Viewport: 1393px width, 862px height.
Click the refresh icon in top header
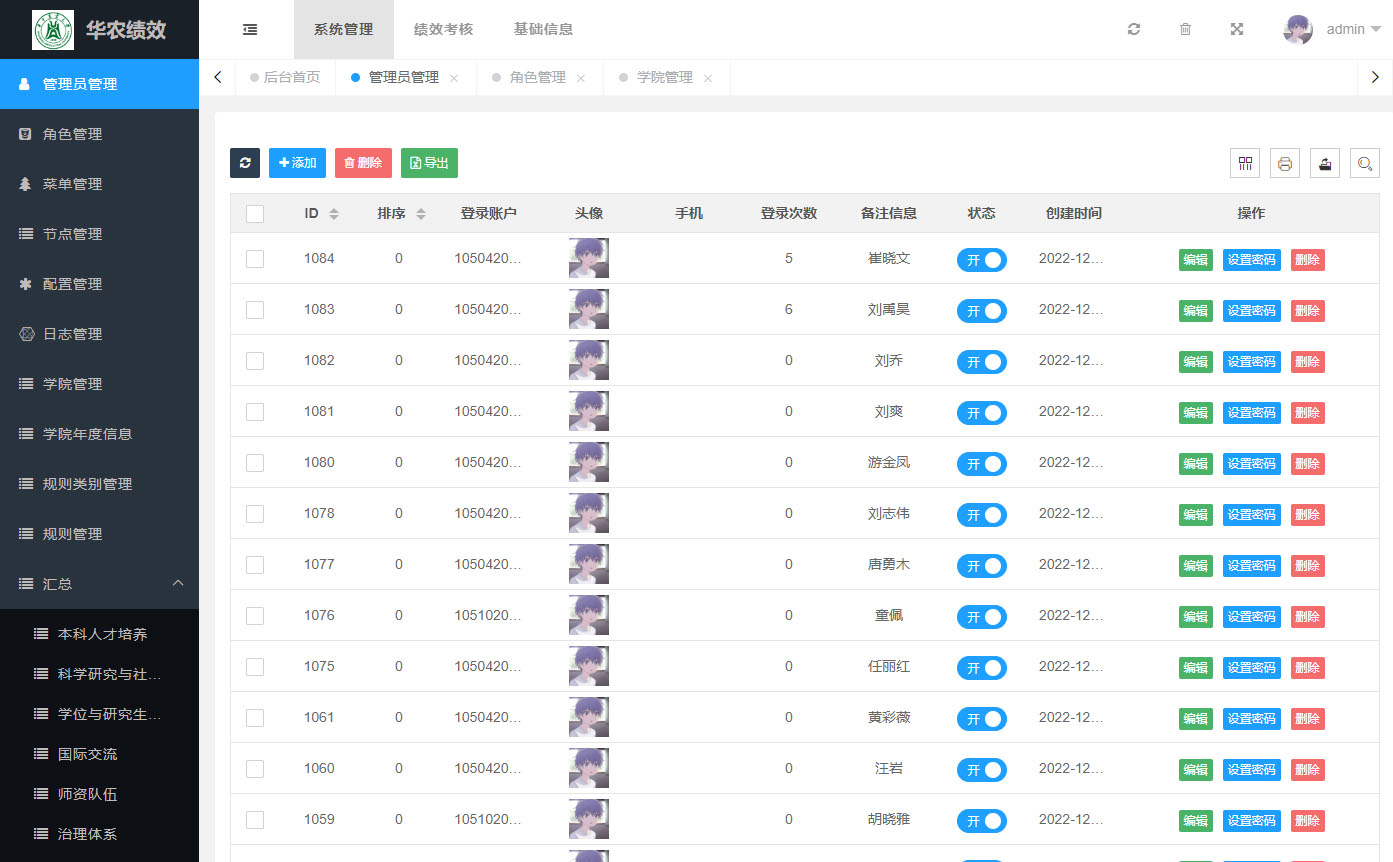(x=1133, y=30)
